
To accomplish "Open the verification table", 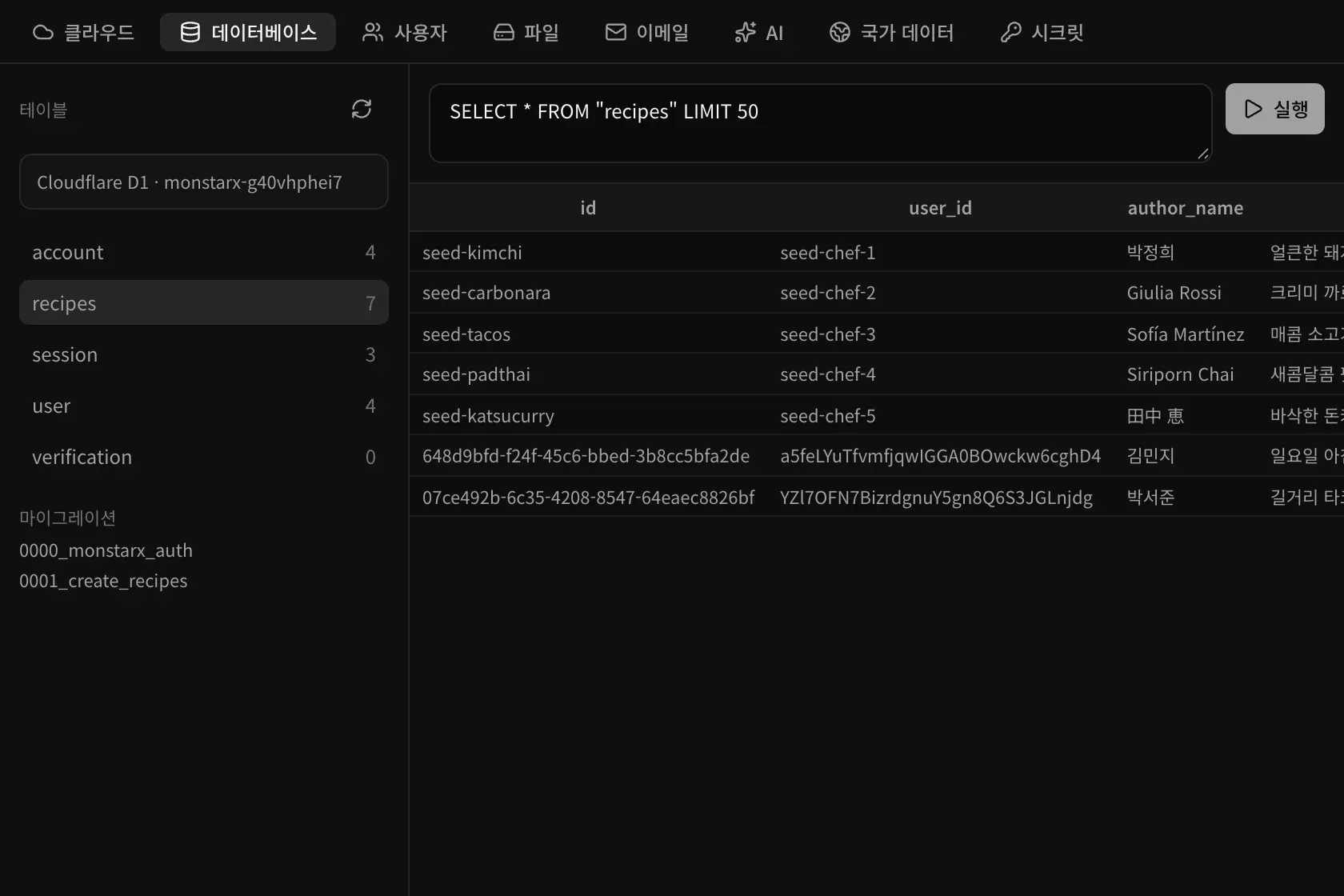I will 204,457.
